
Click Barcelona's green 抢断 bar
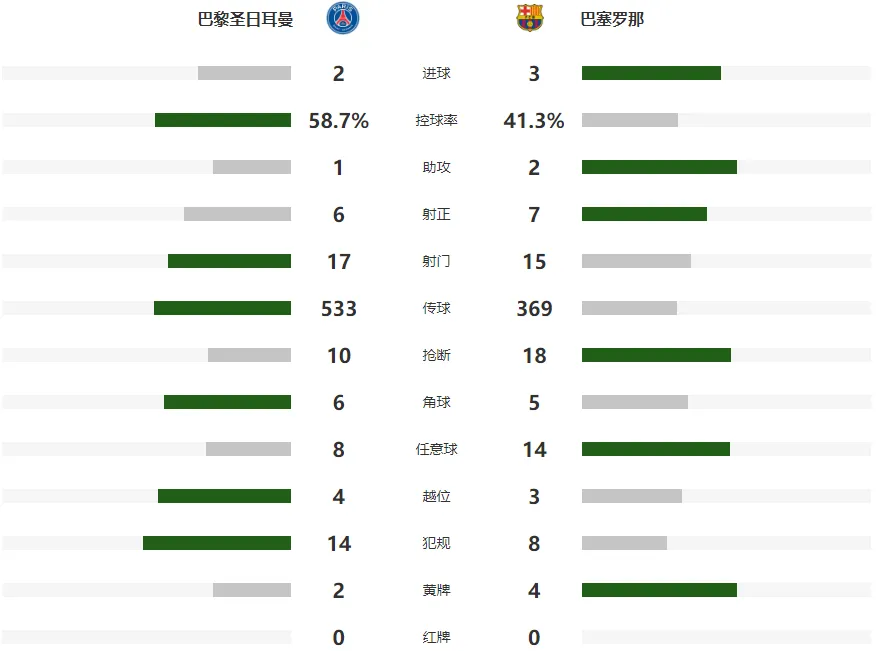[x=656, y=355]
